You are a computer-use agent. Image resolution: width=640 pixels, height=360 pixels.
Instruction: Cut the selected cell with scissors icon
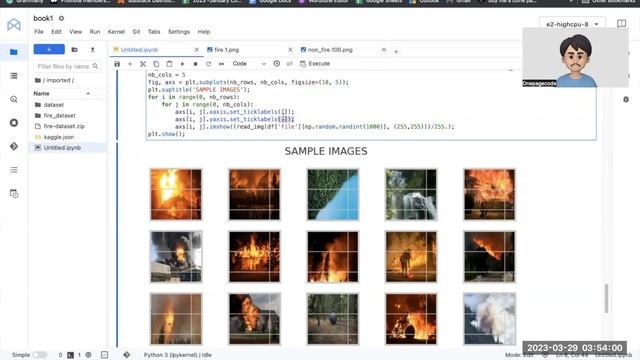point(143,64)
